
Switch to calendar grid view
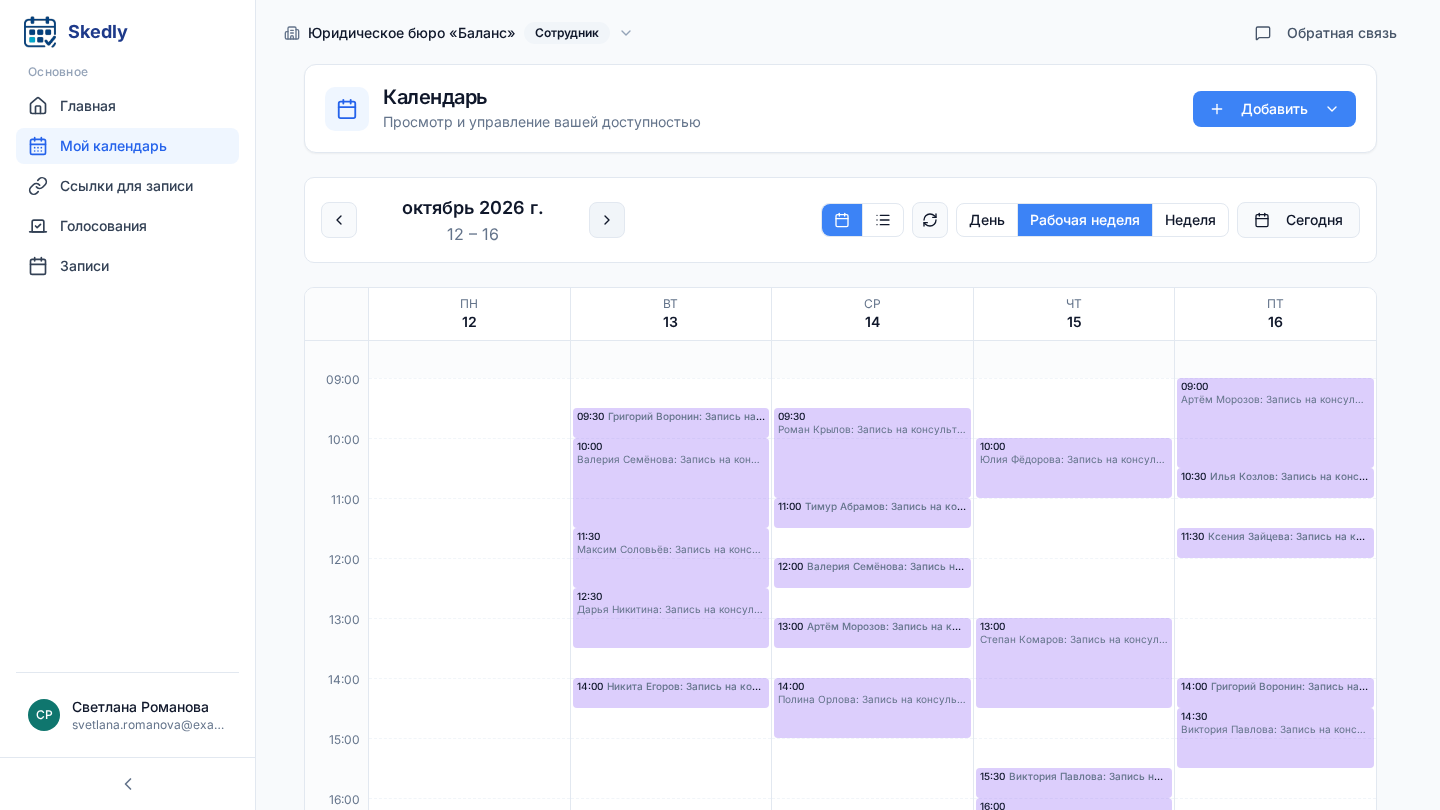tap(842, 220)
